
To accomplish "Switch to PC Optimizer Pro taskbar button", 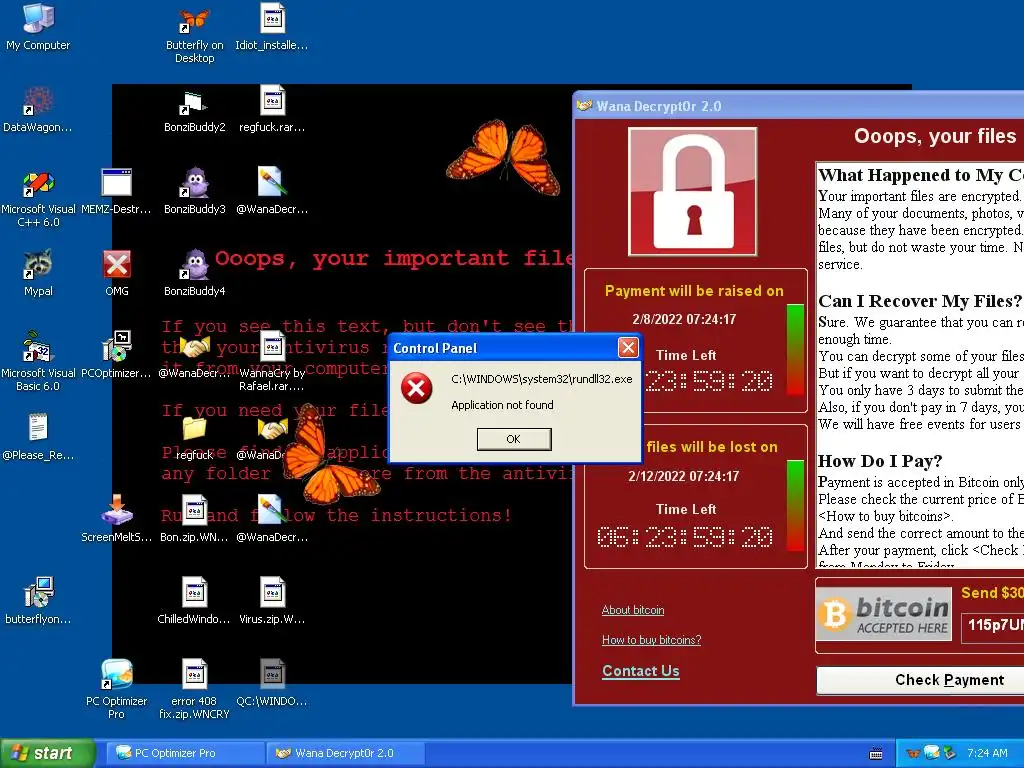I will click(184, 753).
